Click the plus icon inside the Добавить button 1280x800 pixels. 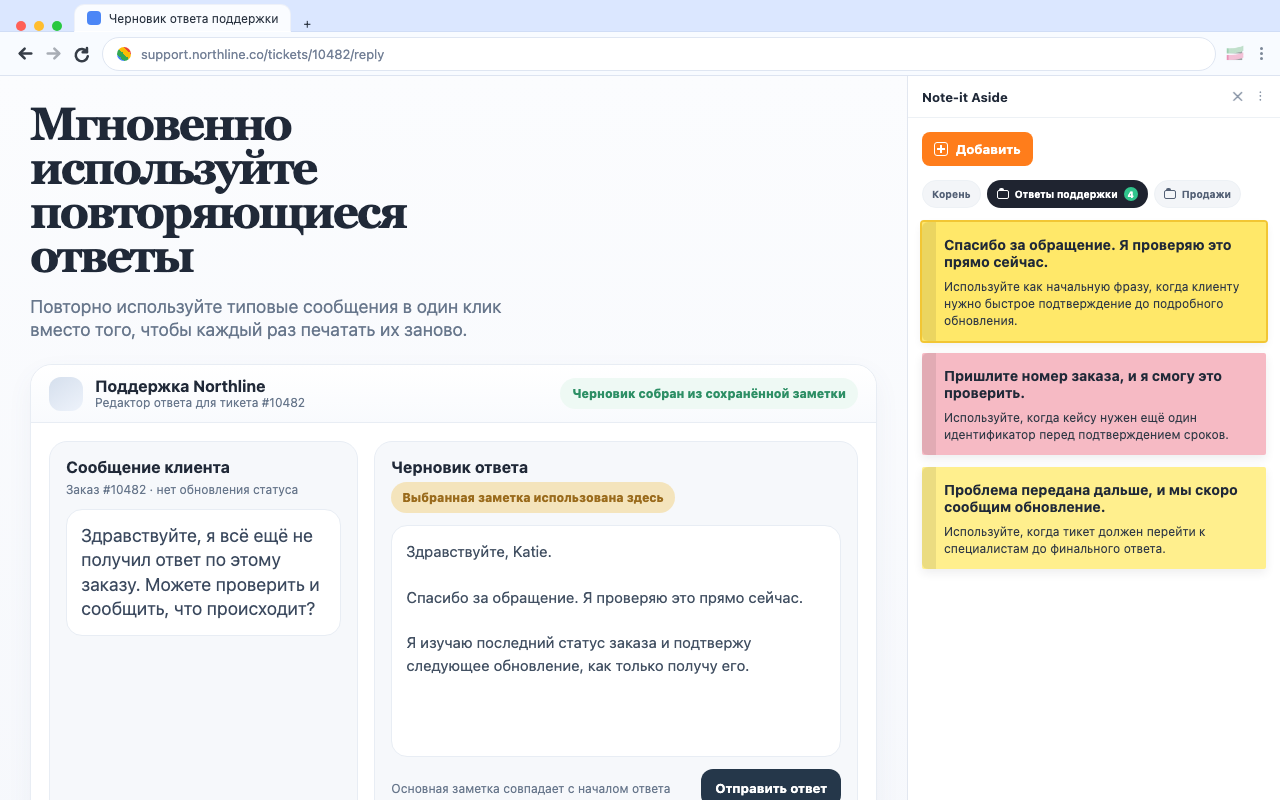[940, 148]
